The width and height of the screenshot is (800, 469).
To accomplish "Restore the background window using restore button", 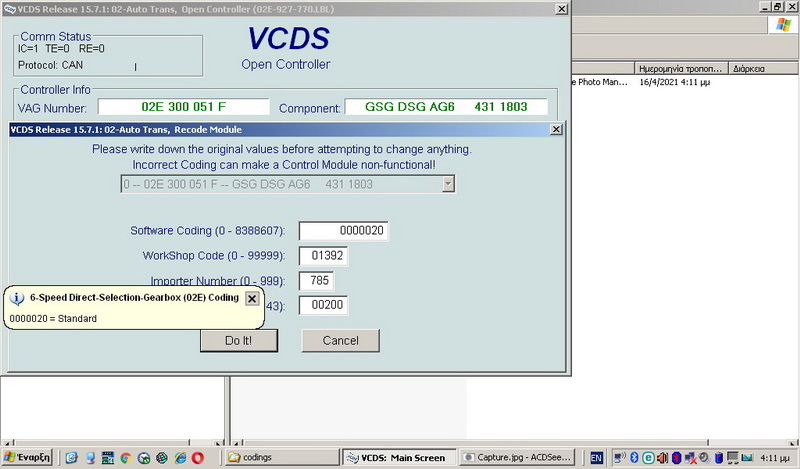I will (778, 7).
